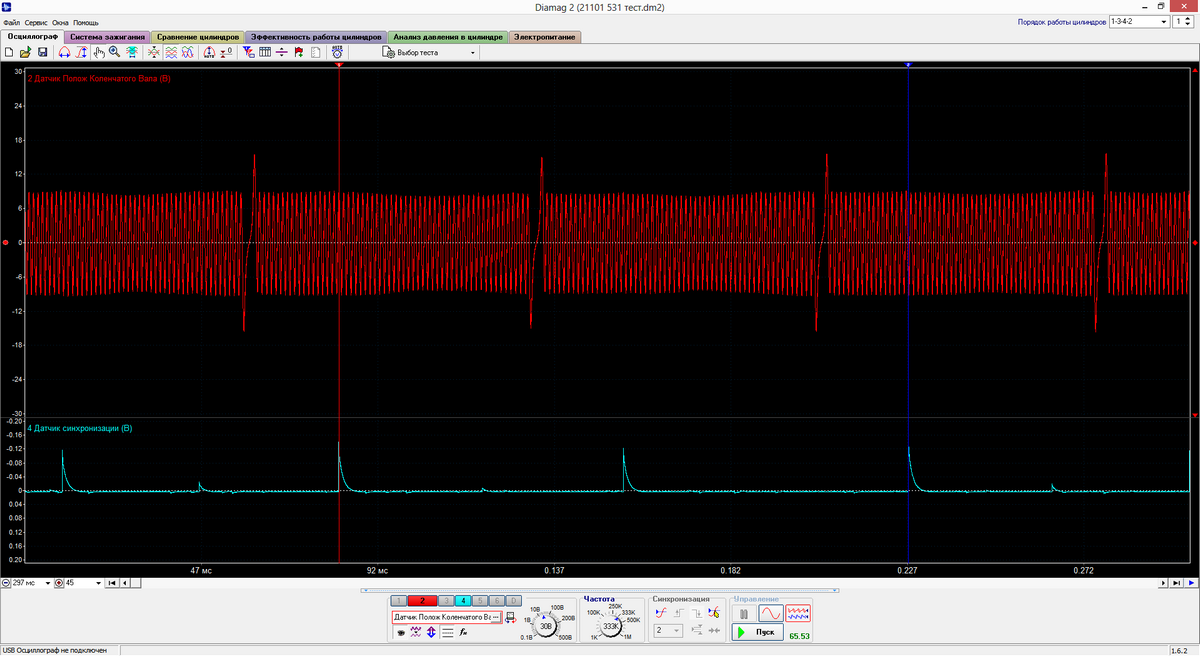Toggle the cyan channel 4 button
Viewport: 1200px width, 656px height.
pyautogui.click(x=463, y=600)
